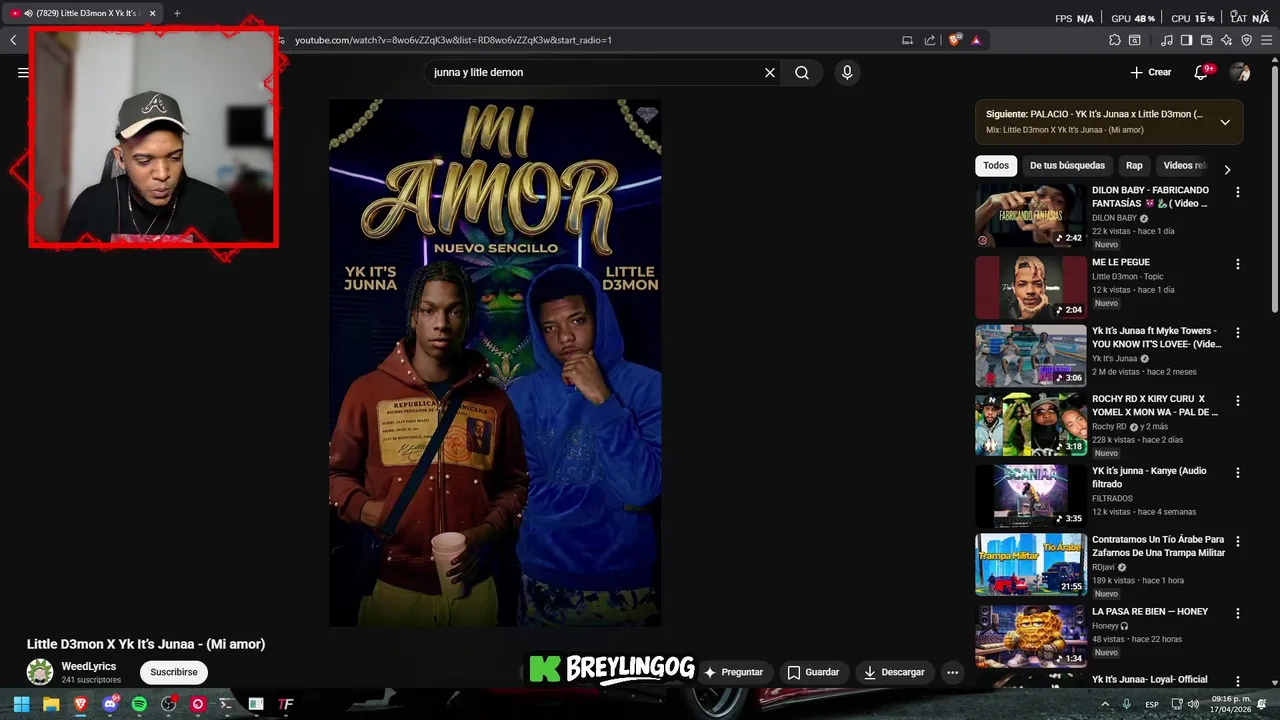Open the TF app in taskbar

[x=285, y=704]
